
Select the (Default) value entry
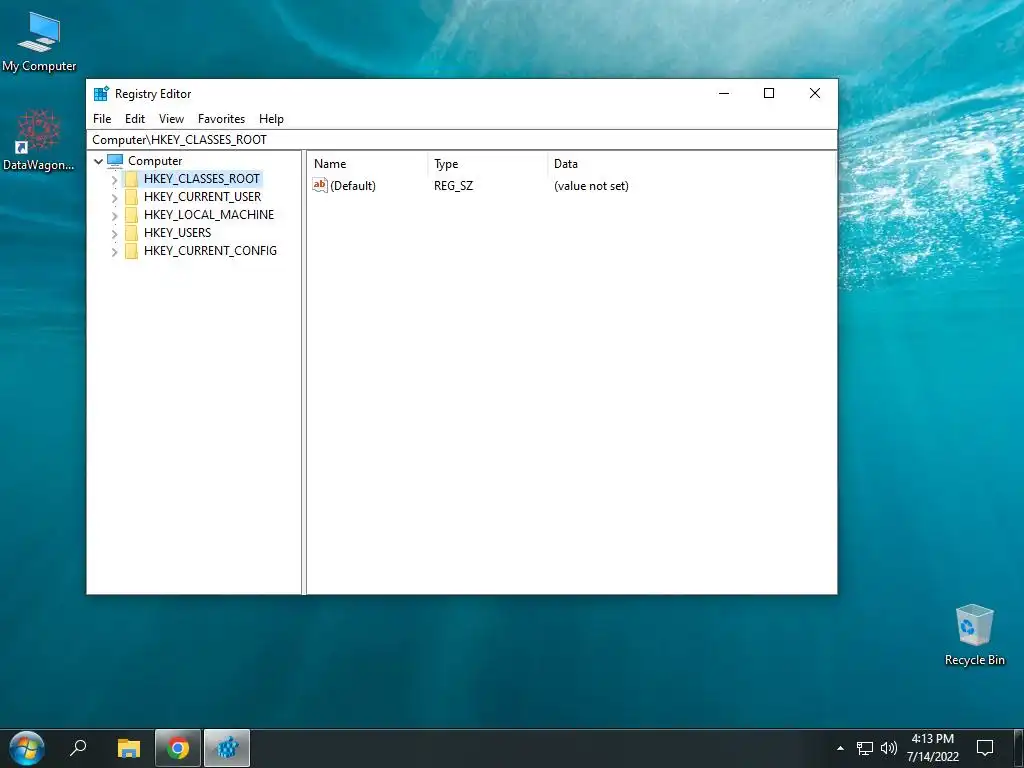pos(353,186)
